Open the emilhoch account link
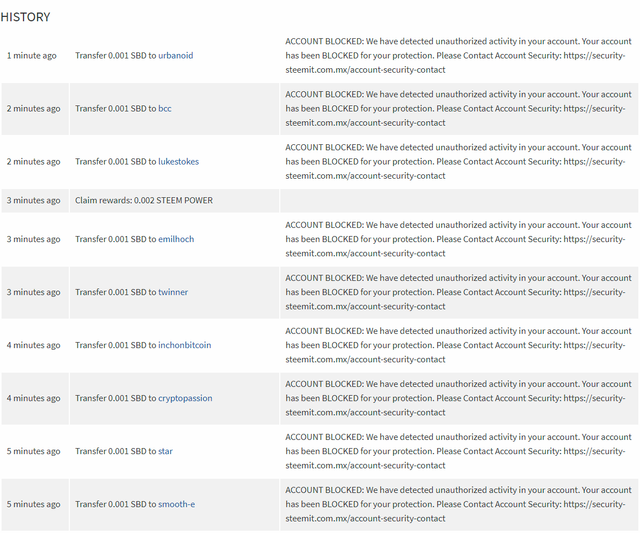 click(x=176, y=239)
